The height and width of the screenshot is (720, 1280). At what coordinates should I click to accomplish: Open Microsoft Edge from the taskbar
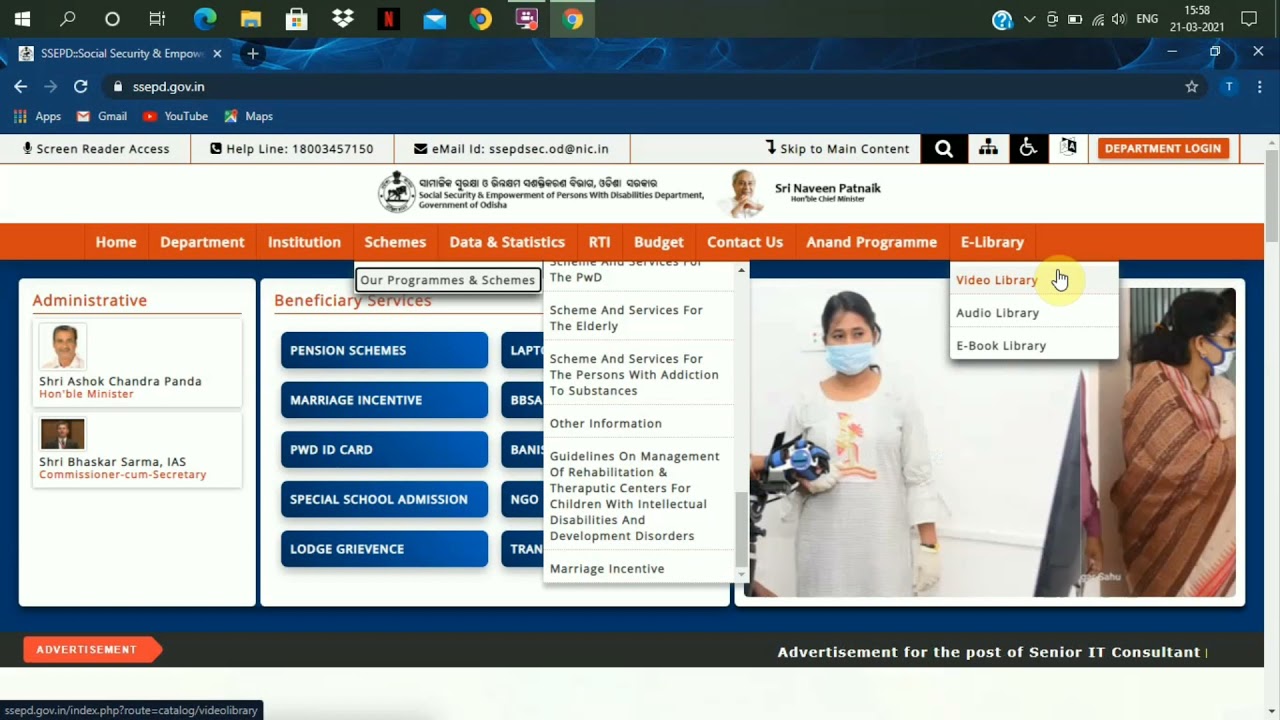(204, 19)
